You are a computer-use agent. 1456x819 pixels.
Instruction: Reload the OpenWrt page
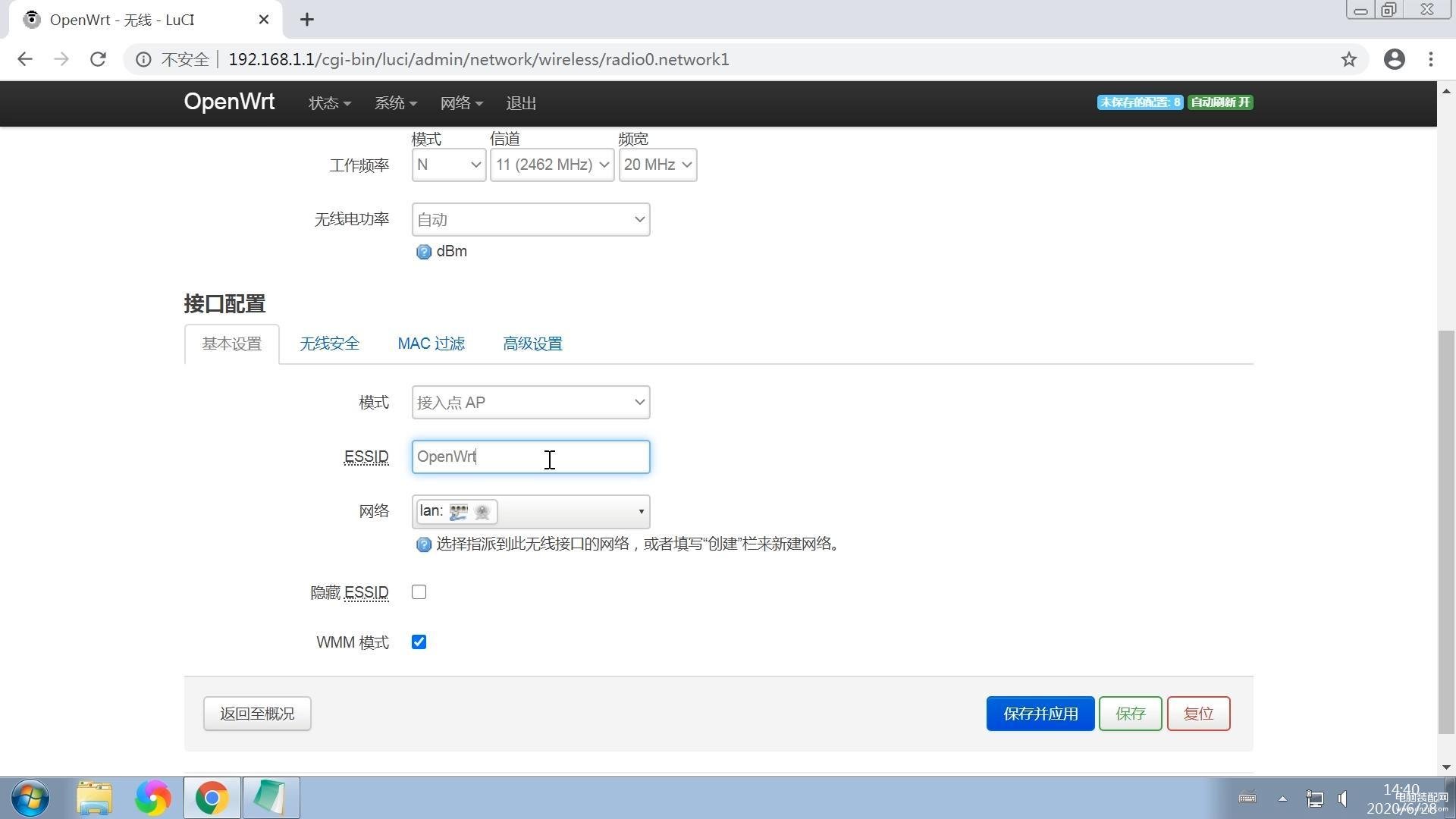(98, 59)
